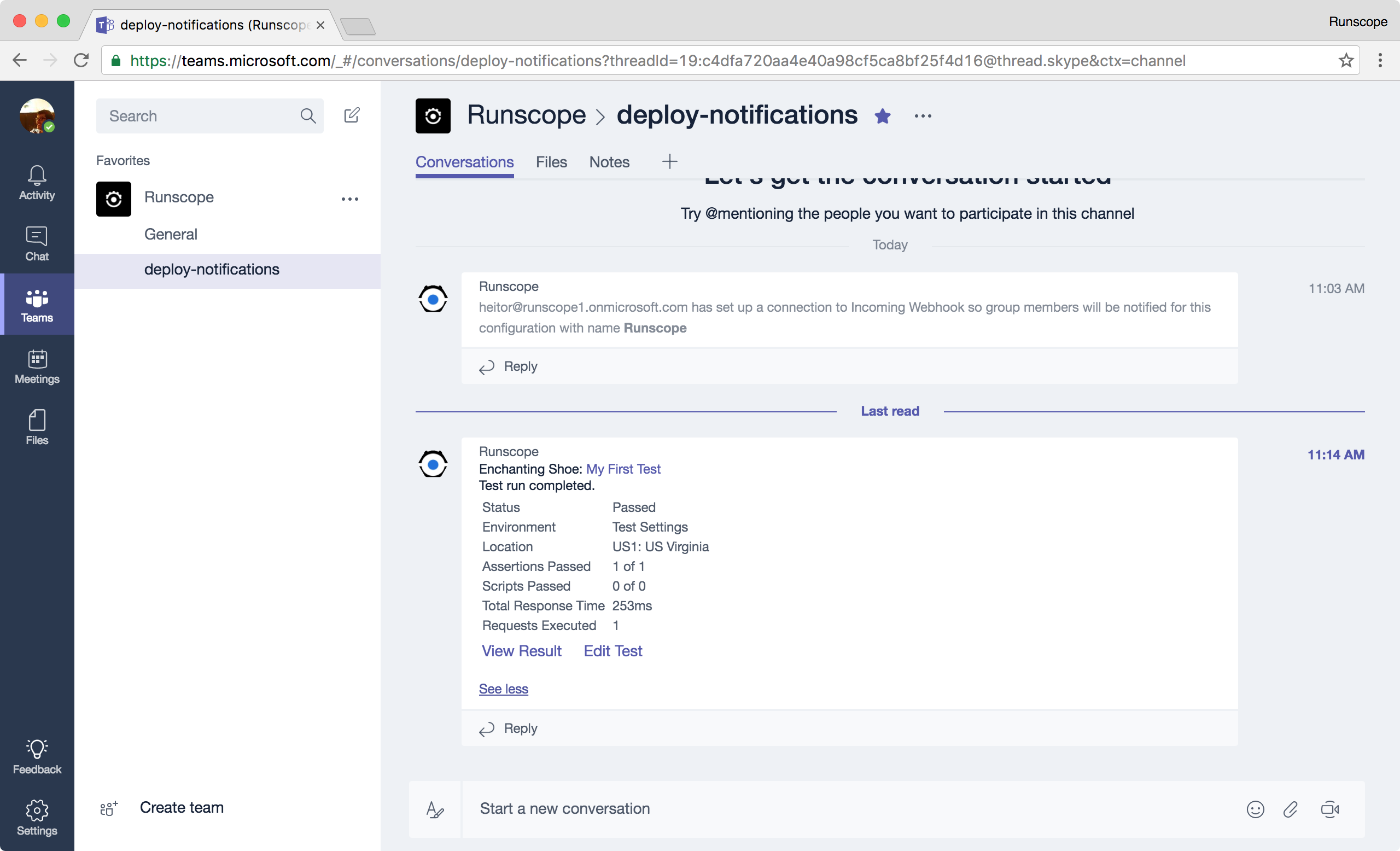The width and height of the screenshot is (1400, 851).
Task: Open Meetings calendar icon
Action: (37, 366)
